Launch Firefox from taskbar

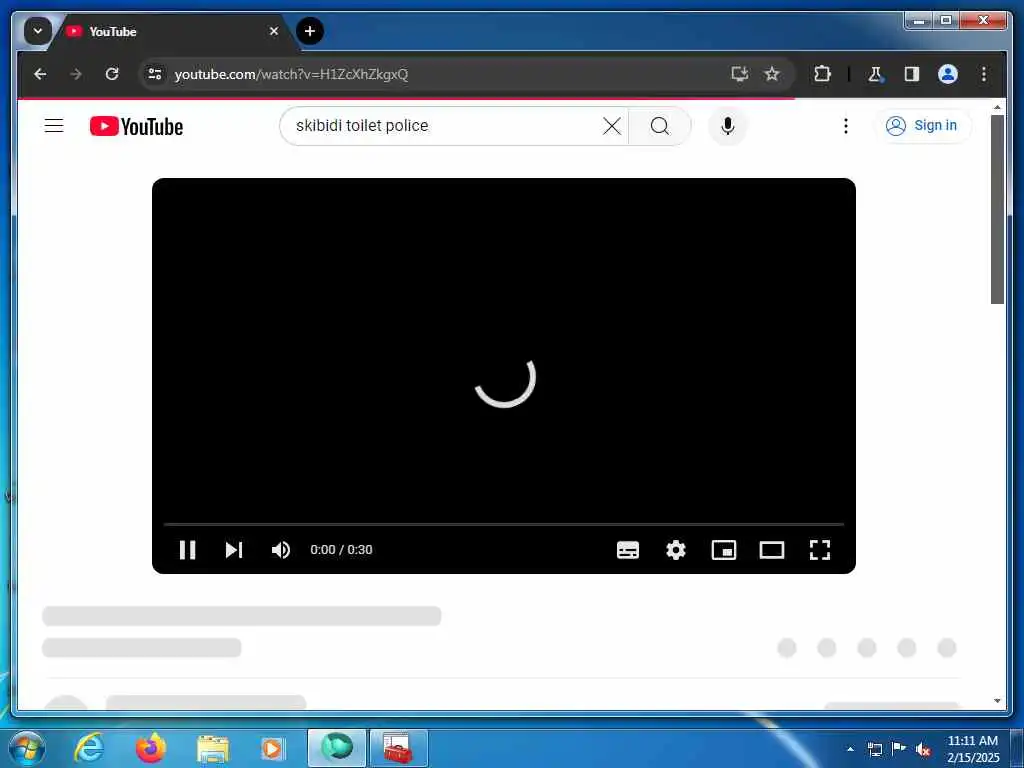click(x=151, y=748)
